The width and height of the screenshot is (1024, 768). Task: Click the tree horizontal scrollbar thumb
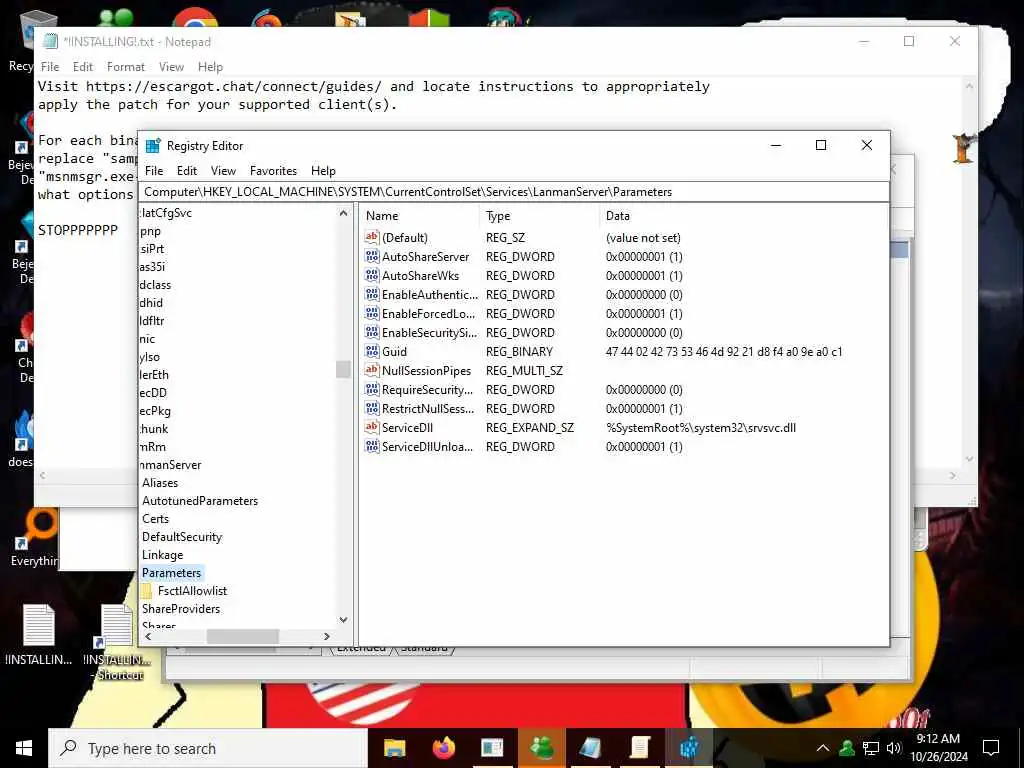(243, 636)
